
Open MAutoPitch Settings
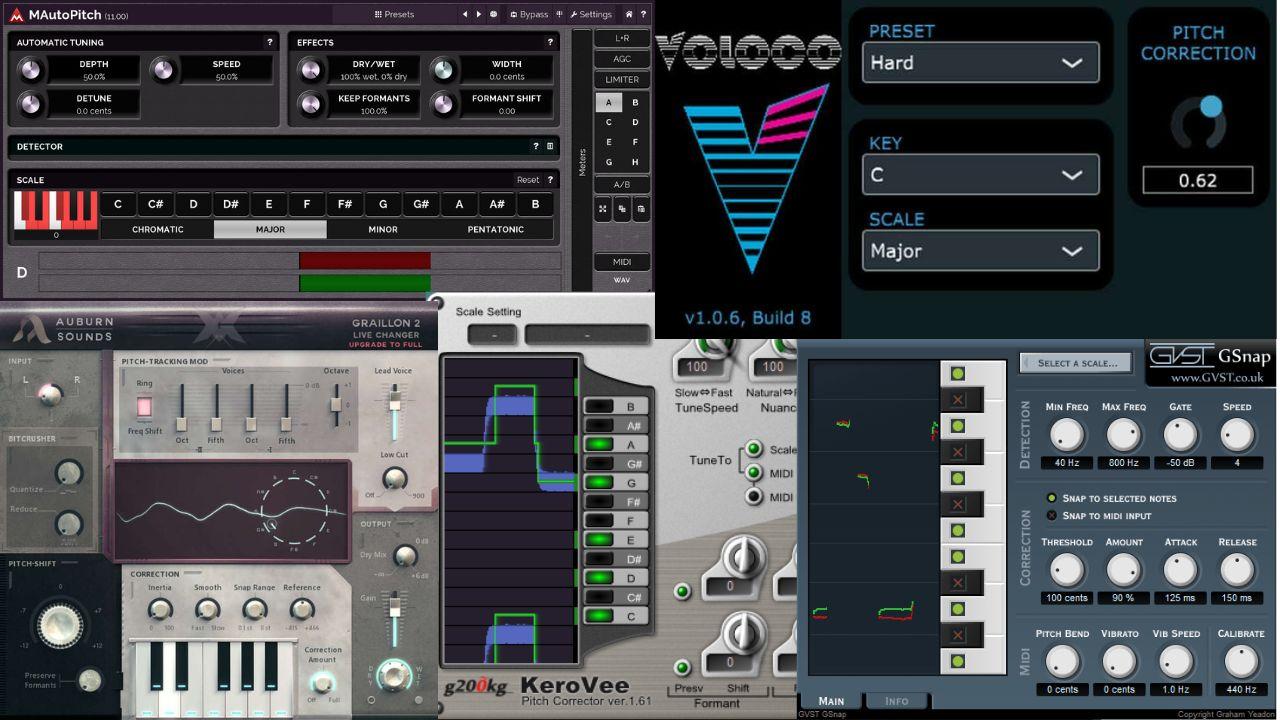coord(590,14)
